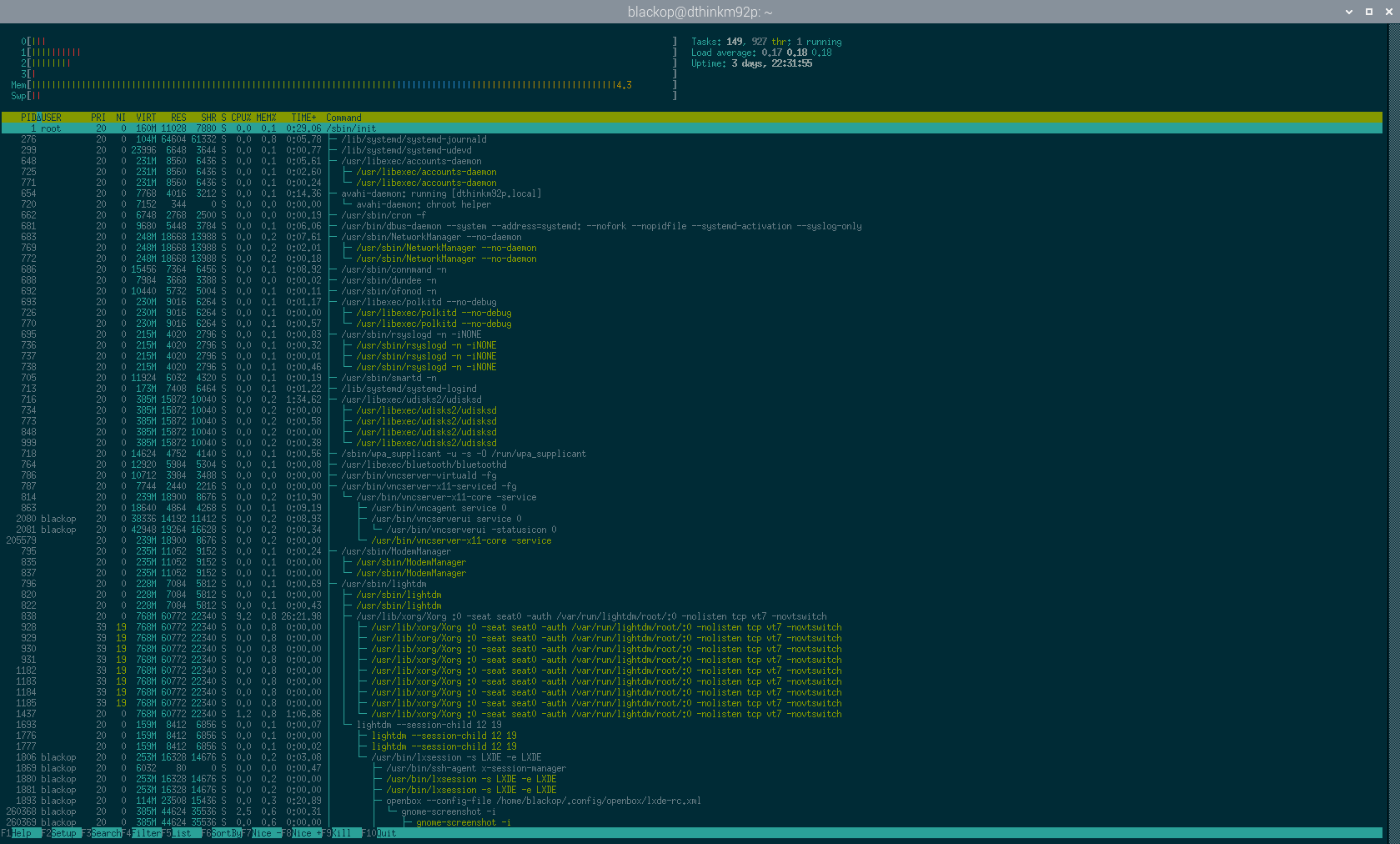Select the vncserver-x11-serviced -fg row
This screenshot has width=1400, height=844.
692,486
